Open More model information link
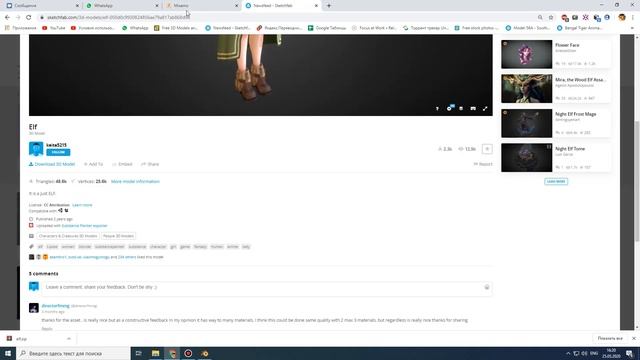Image resolution: width=640 pixels, height=360 pixels. coord(135,181)
